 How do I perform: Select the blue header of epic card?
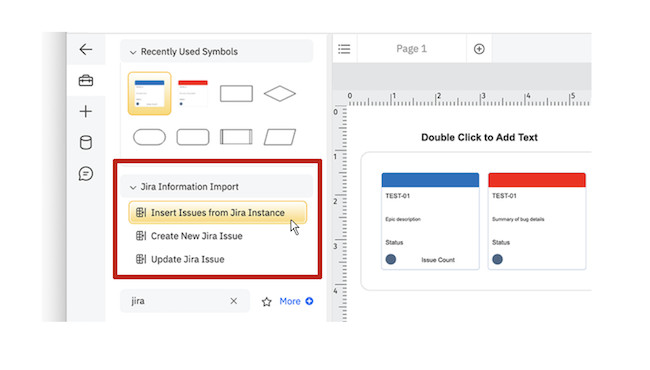(x=430, y=180)
